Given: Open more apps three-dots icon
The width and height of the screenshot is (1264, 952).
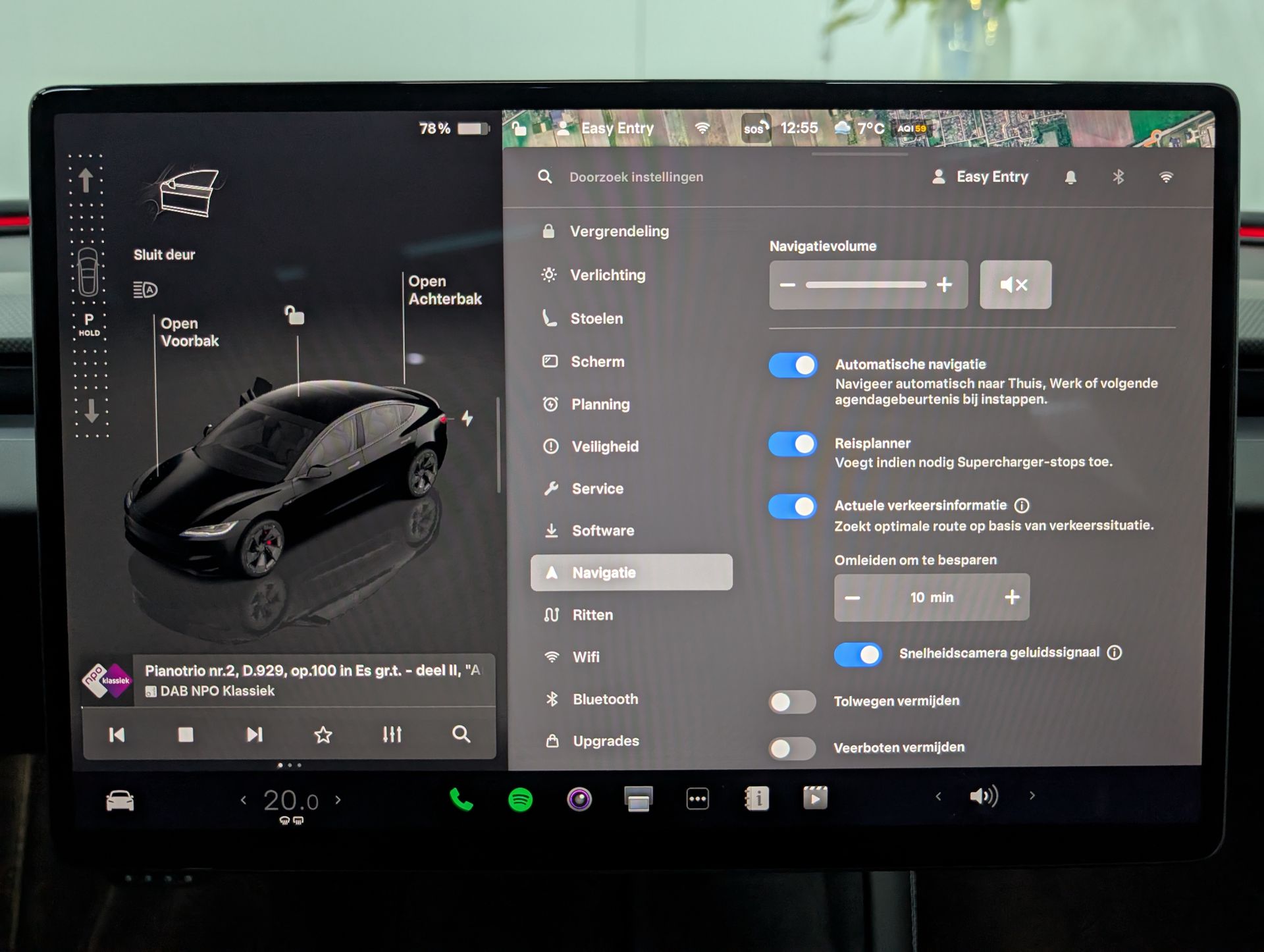Looking at the screenshot, I should 697,799.
